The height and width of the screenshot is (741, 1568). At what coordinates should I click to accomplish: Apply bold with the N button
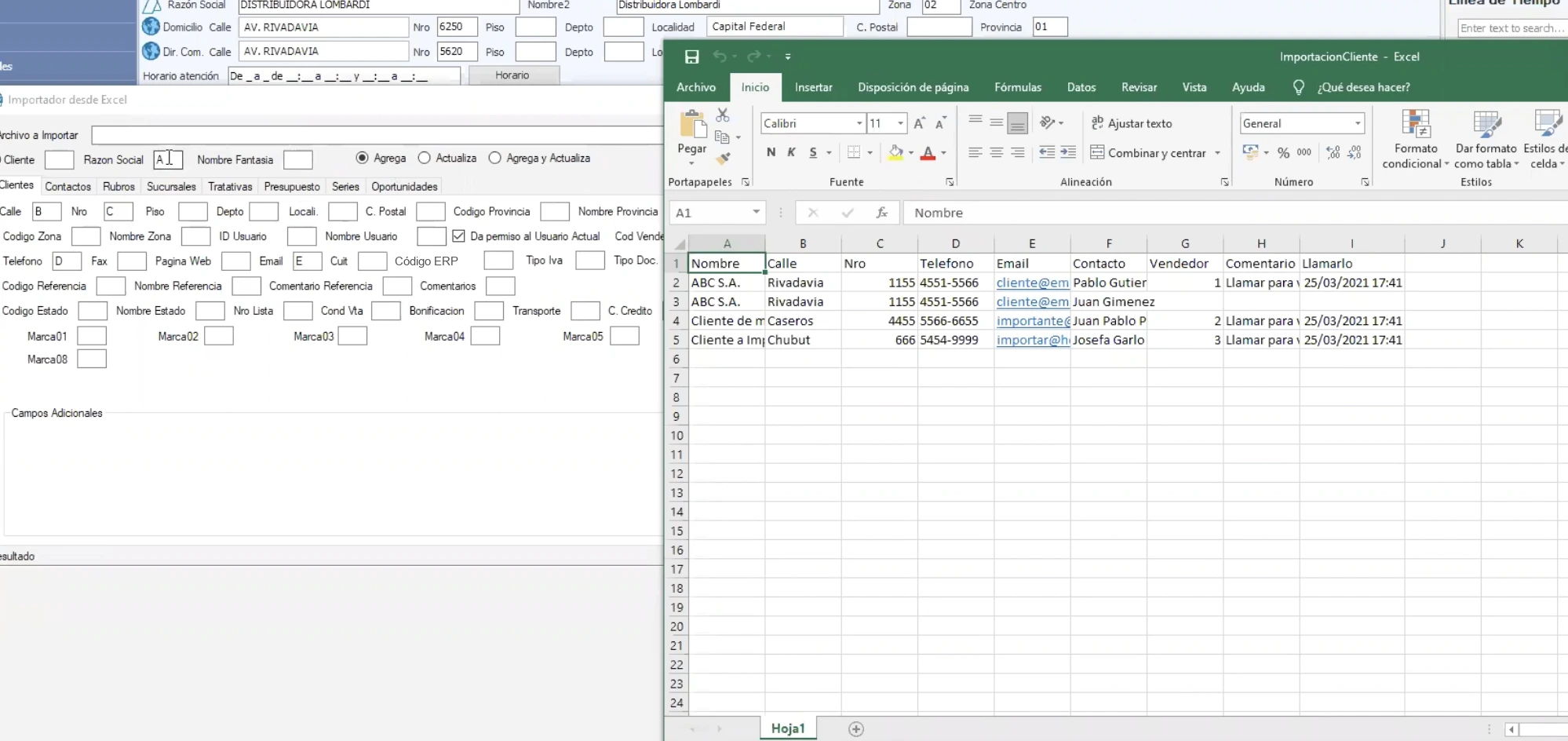pyautogui.click(x=771, y=152)
